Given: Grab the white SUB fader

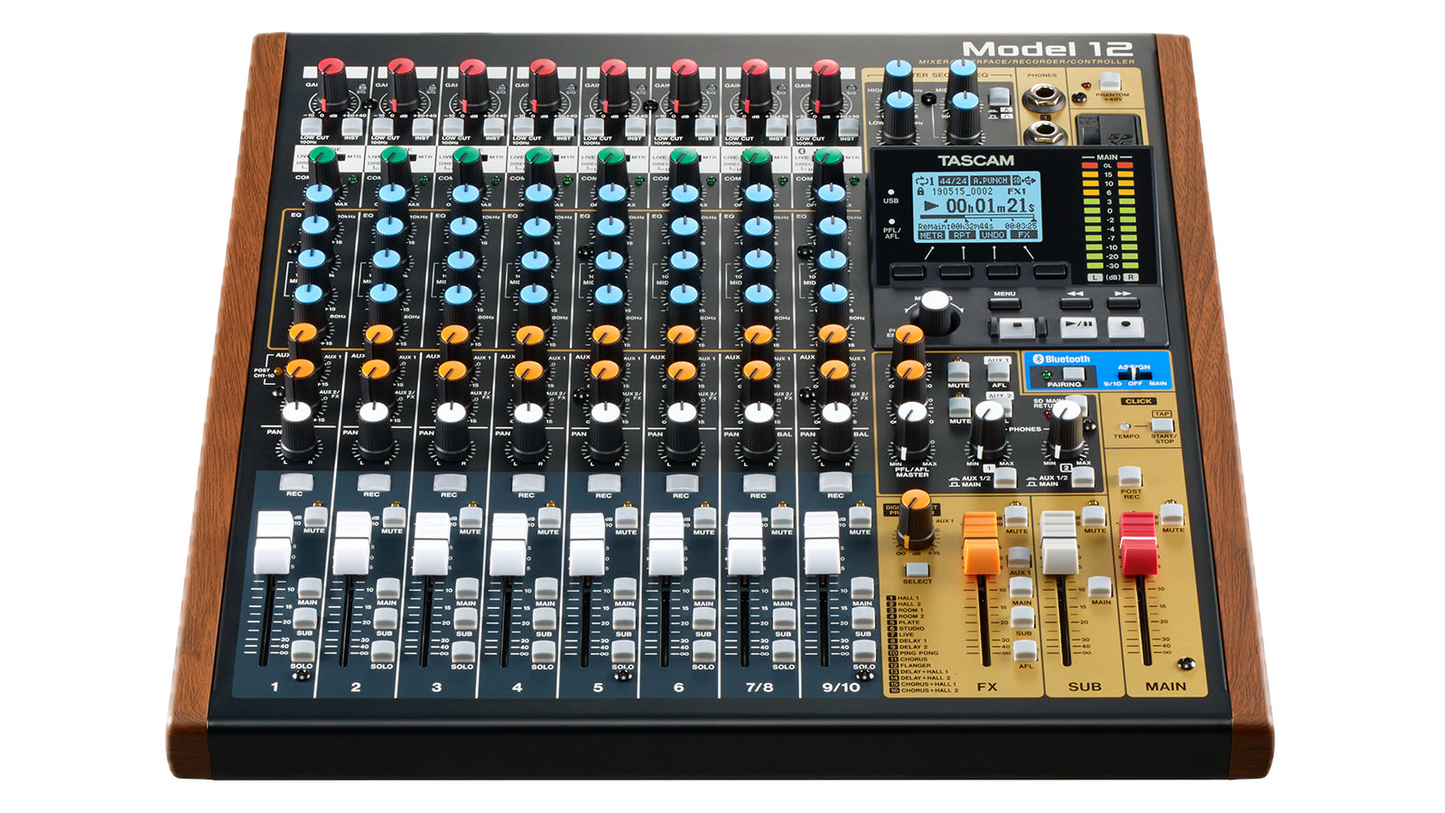Looking at the screenshot, I should (x=1059, y=544).
